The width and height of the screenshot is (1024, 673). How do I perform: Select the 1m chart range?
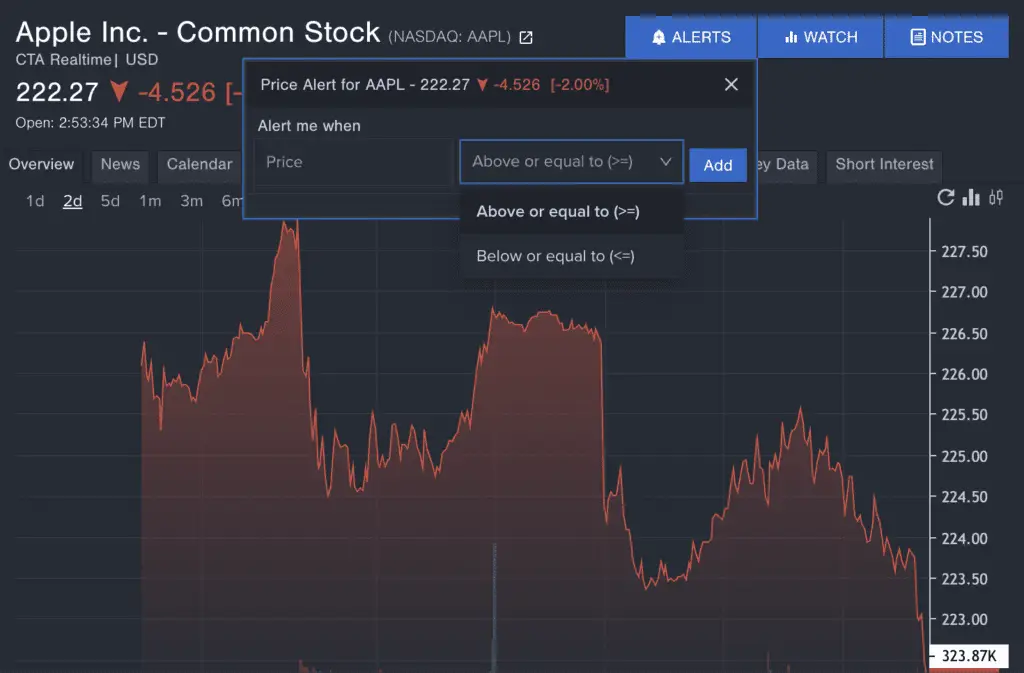click(x=150, y=201)
